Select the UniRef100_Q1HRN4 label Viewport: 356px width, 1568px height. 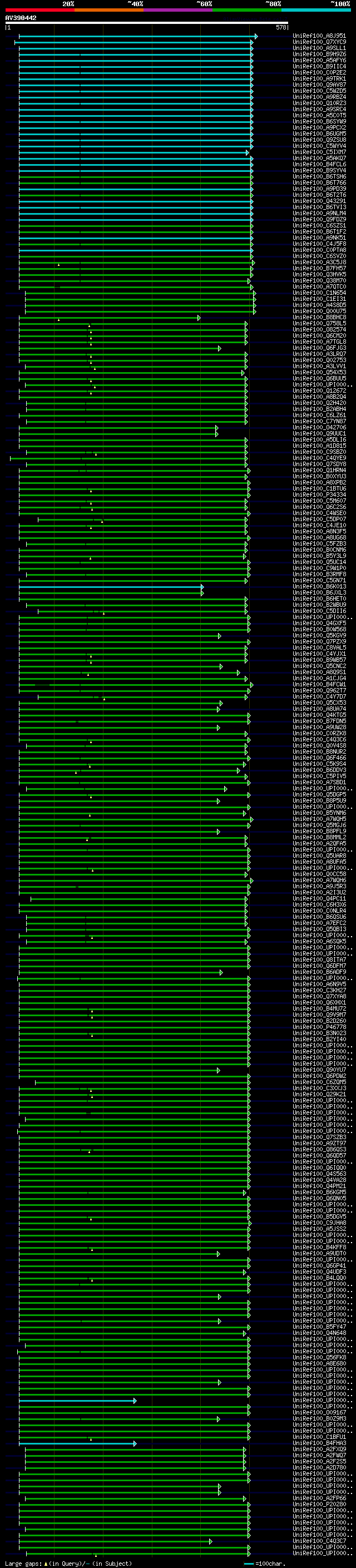319,471
